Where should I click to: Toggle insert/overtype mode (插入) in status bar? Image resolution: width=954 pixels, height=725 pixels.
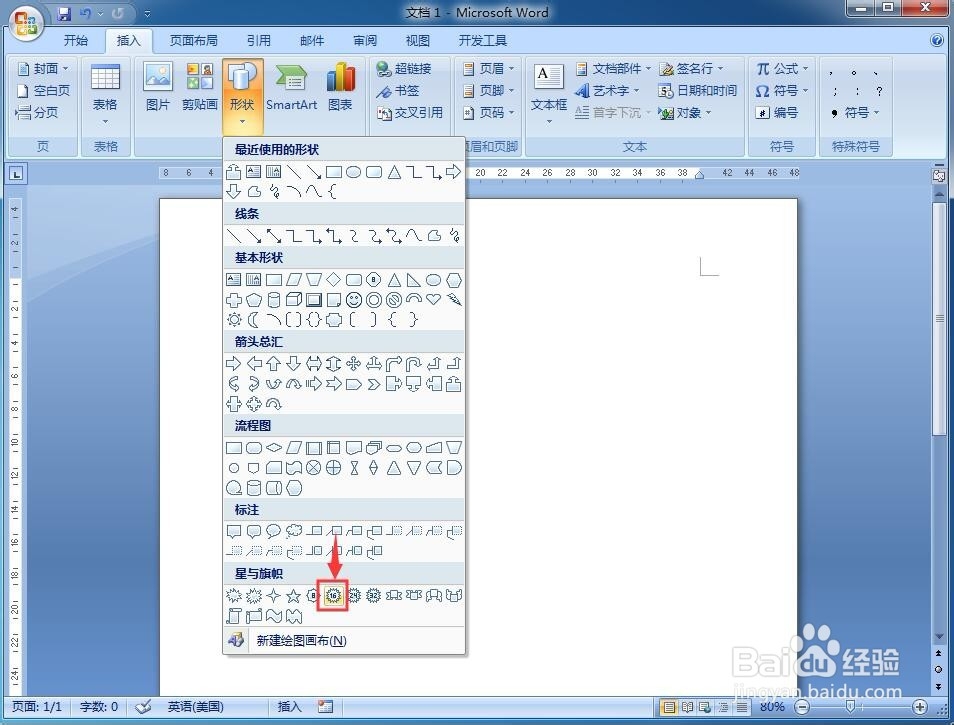coord(290,707)
